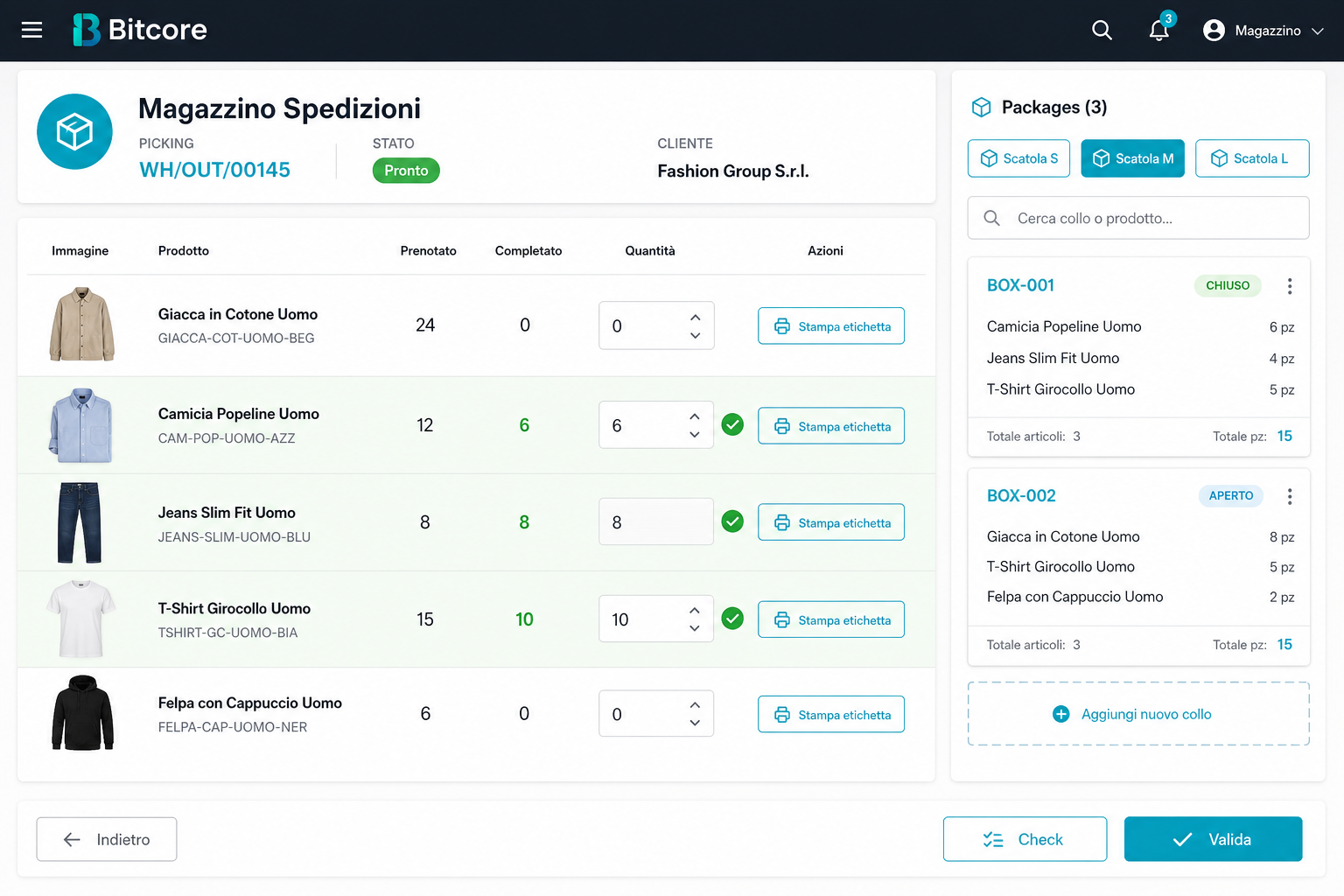Print label for Felpa con Cappuccio Uomo
Viewport: 1344px width, 896px height.
click(831, 714)
